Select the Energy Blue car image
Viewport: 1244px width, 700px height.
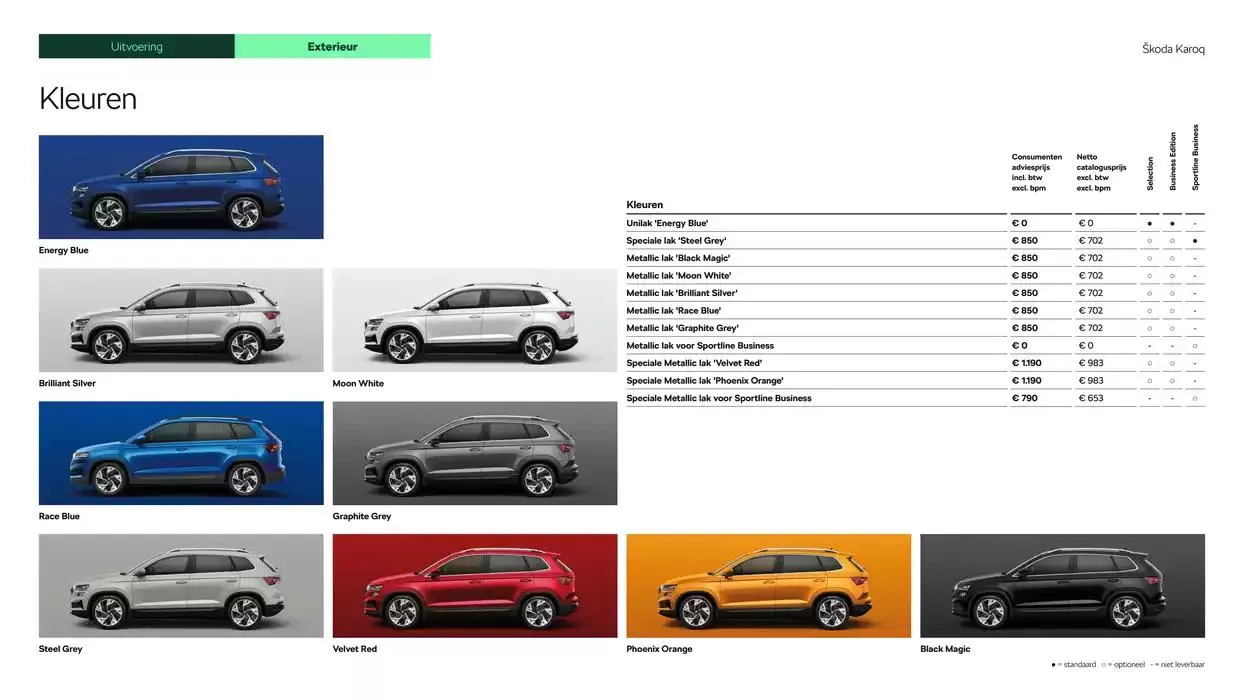tap(180, 186)
